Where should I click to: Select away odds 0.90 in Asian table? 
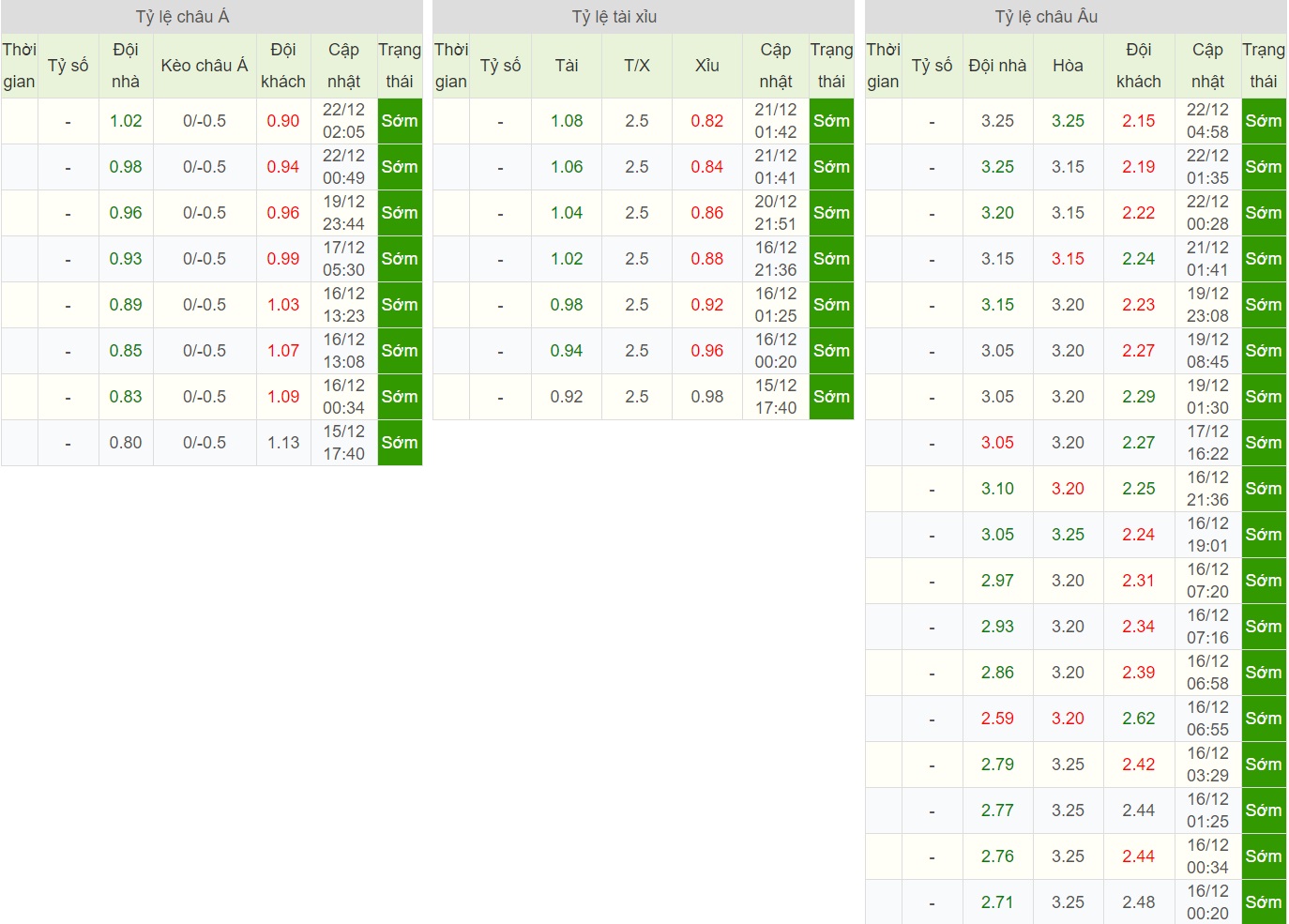point(283,121)
